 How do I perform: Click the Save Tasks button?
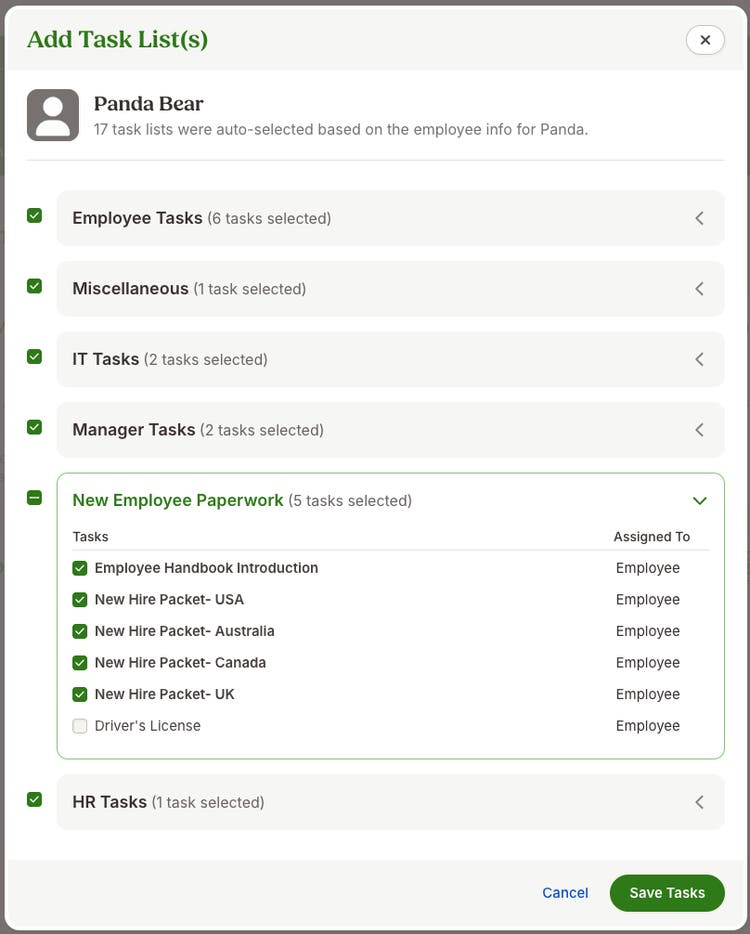pyautogui.click(x=667, y=893)
